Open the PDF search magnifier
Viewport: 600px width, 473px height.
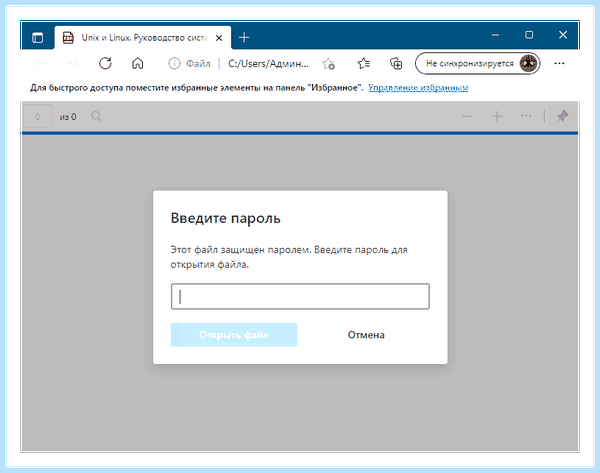(x=96, y=116)
